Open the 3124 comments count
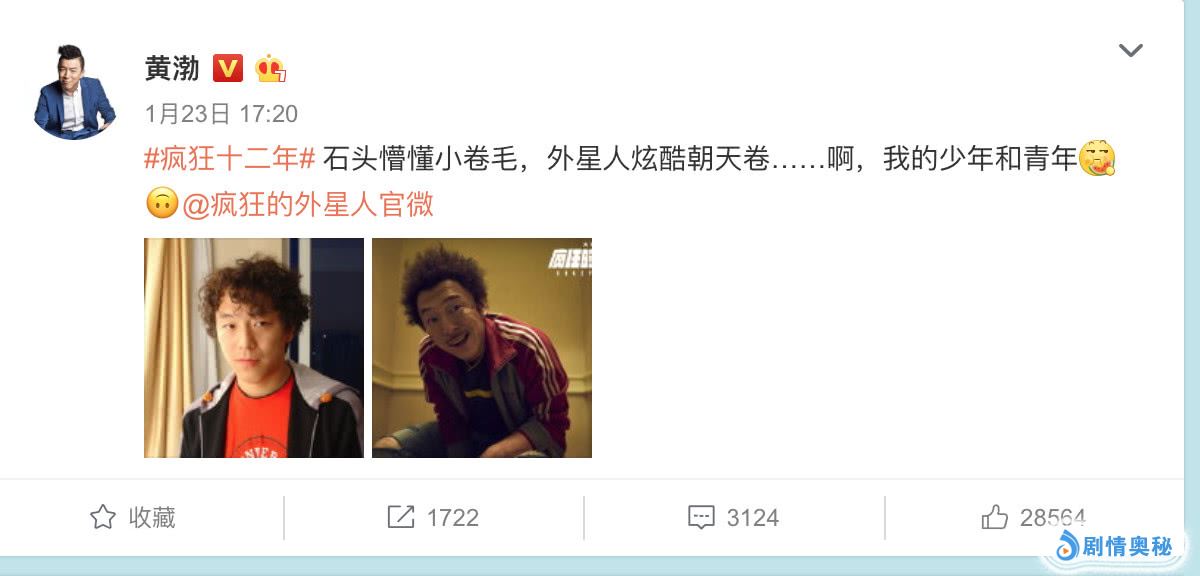Screen dimensions: 1200x576 coord(753,518)
